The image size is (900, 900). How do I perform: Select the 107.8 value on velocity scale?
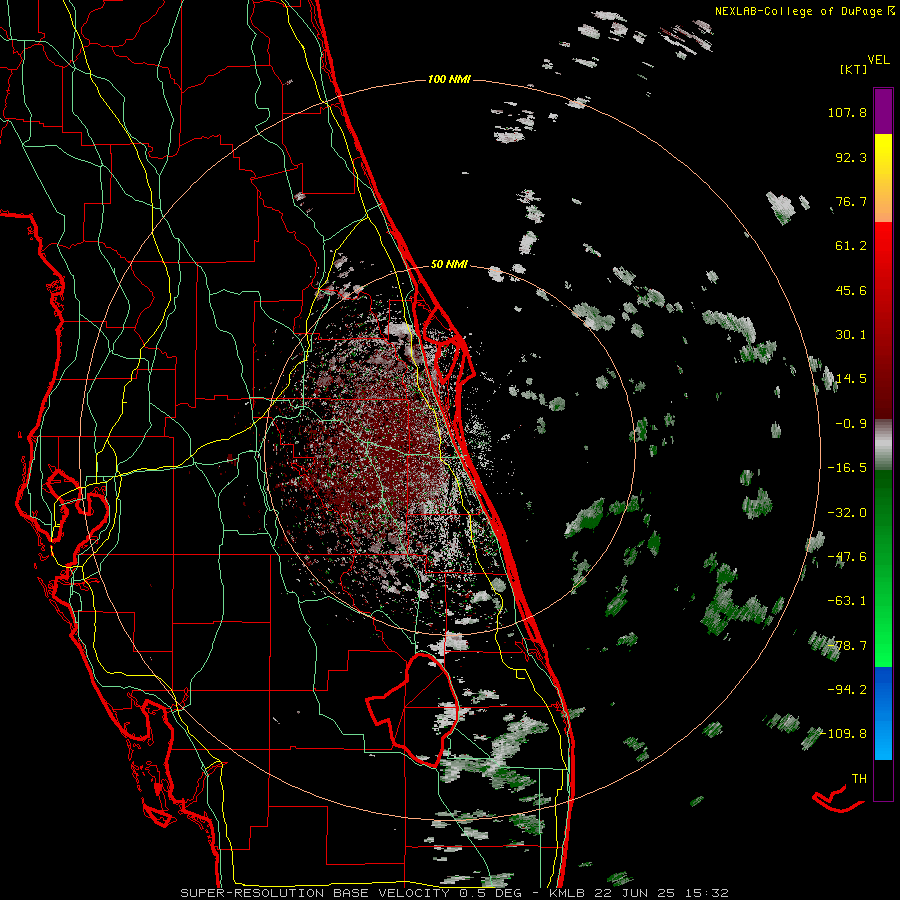point(847,112)
